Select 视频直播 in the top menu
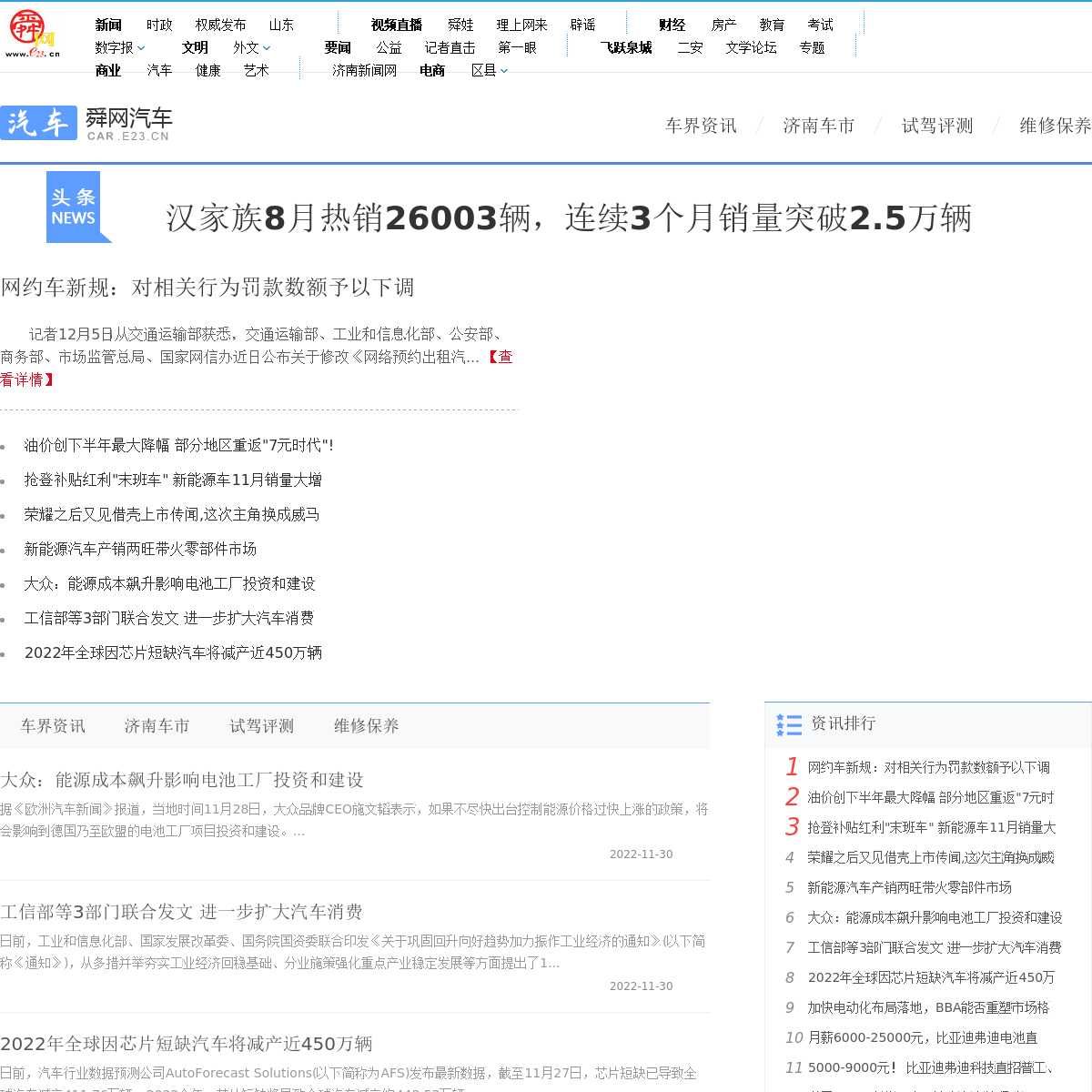The image size is (1092, 1092). pos(397,25)
